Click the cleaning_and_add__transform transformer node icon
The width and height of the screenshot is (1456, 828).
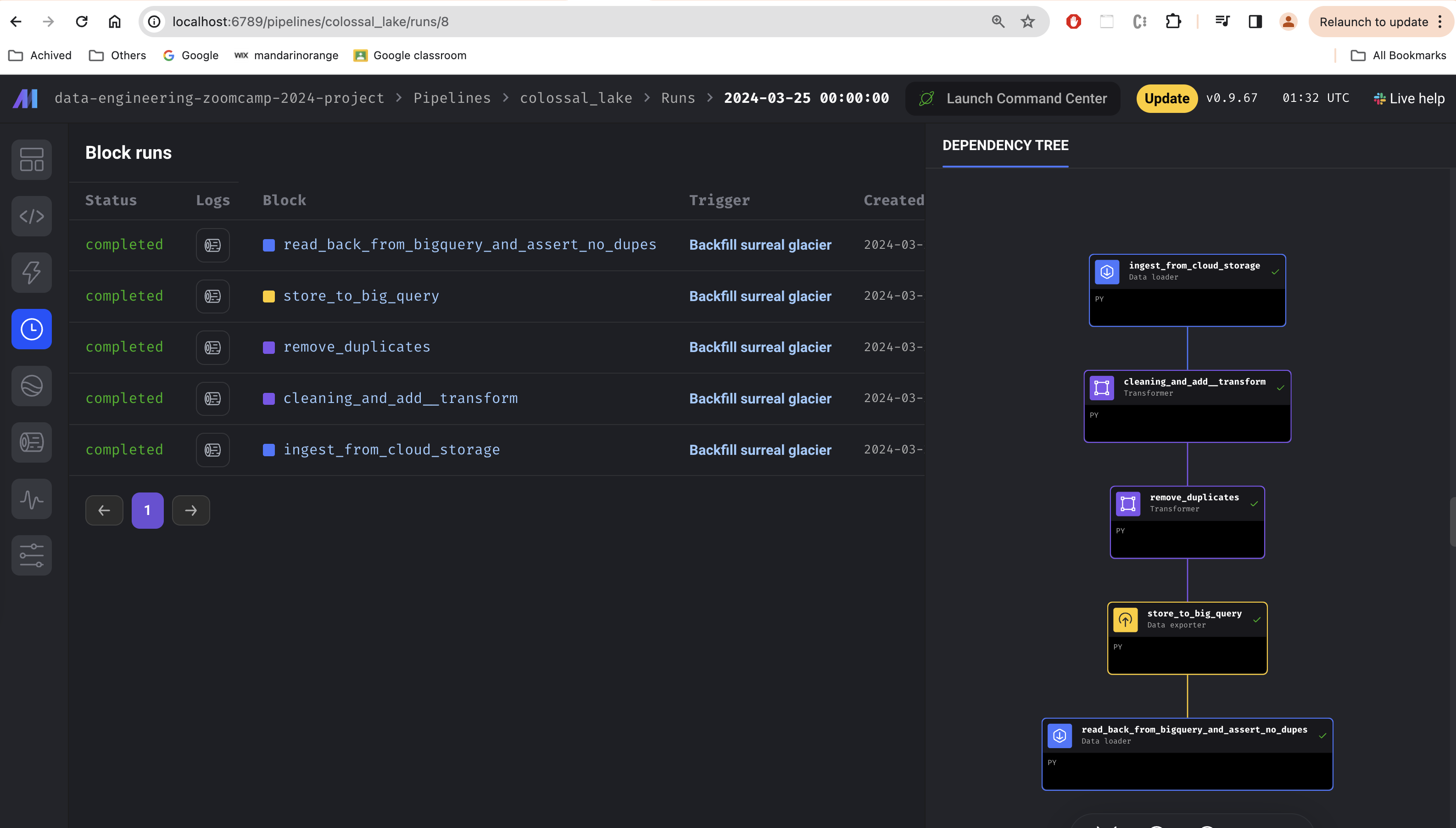tap(1102, 388)
